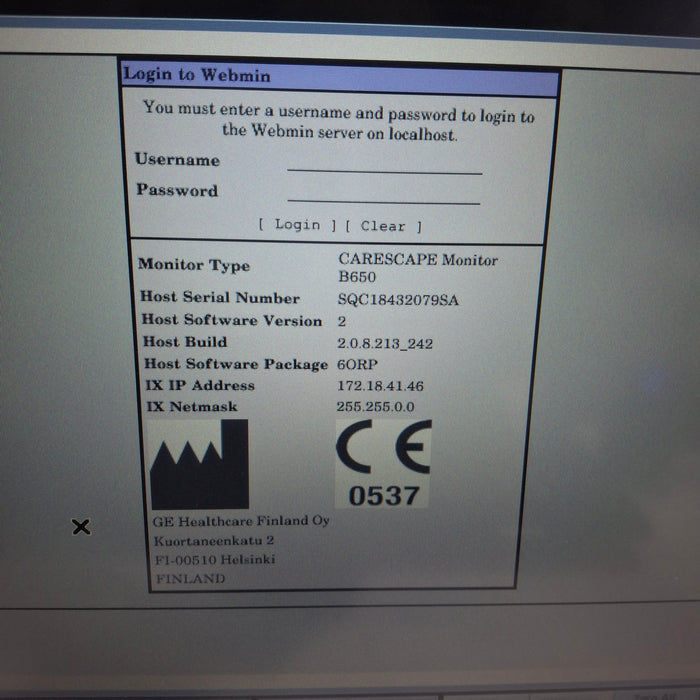Click the [ Clear ] button

click(x=383, y=226)
